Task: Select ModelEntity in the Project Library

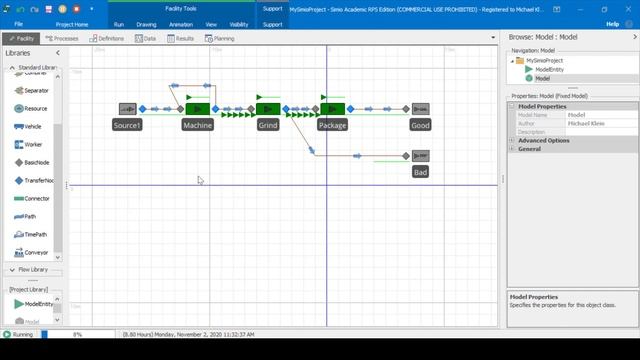Action: pyautogui.click(x=33, y=304)
